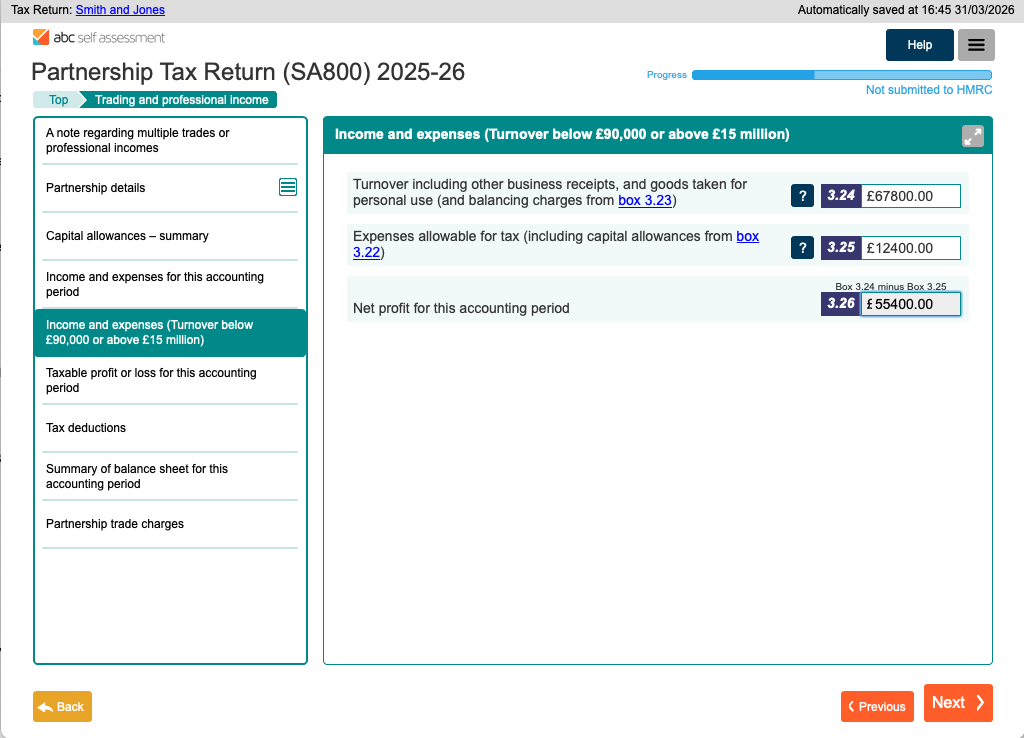This screenshot has height=738, width=1024.
Task: Go to the Previous page
Action: [x=877, y=706]
